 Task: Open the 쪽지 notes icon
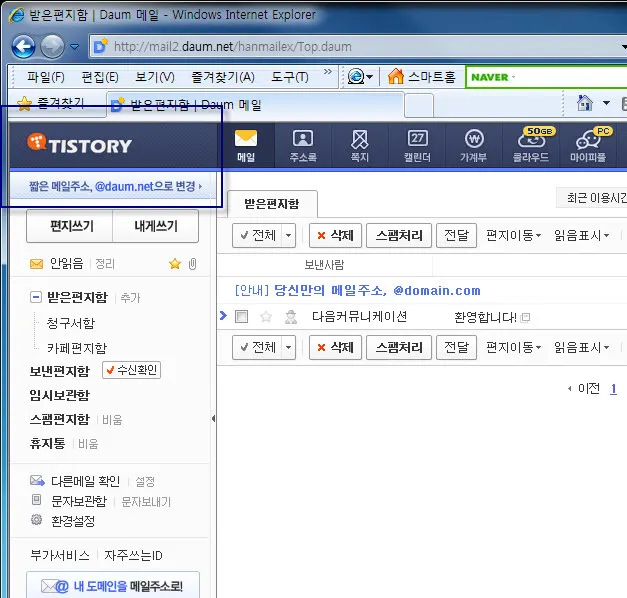tap(360, 145)
